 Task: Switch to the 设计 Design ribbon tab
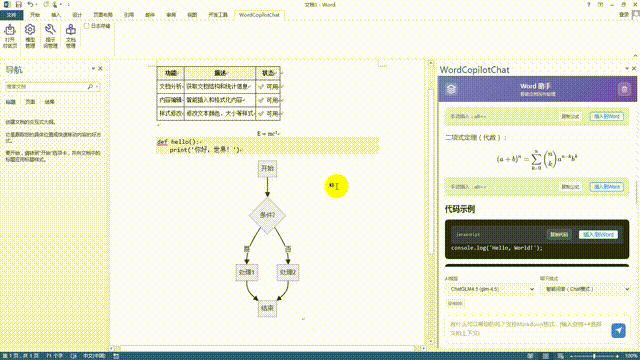77,15
